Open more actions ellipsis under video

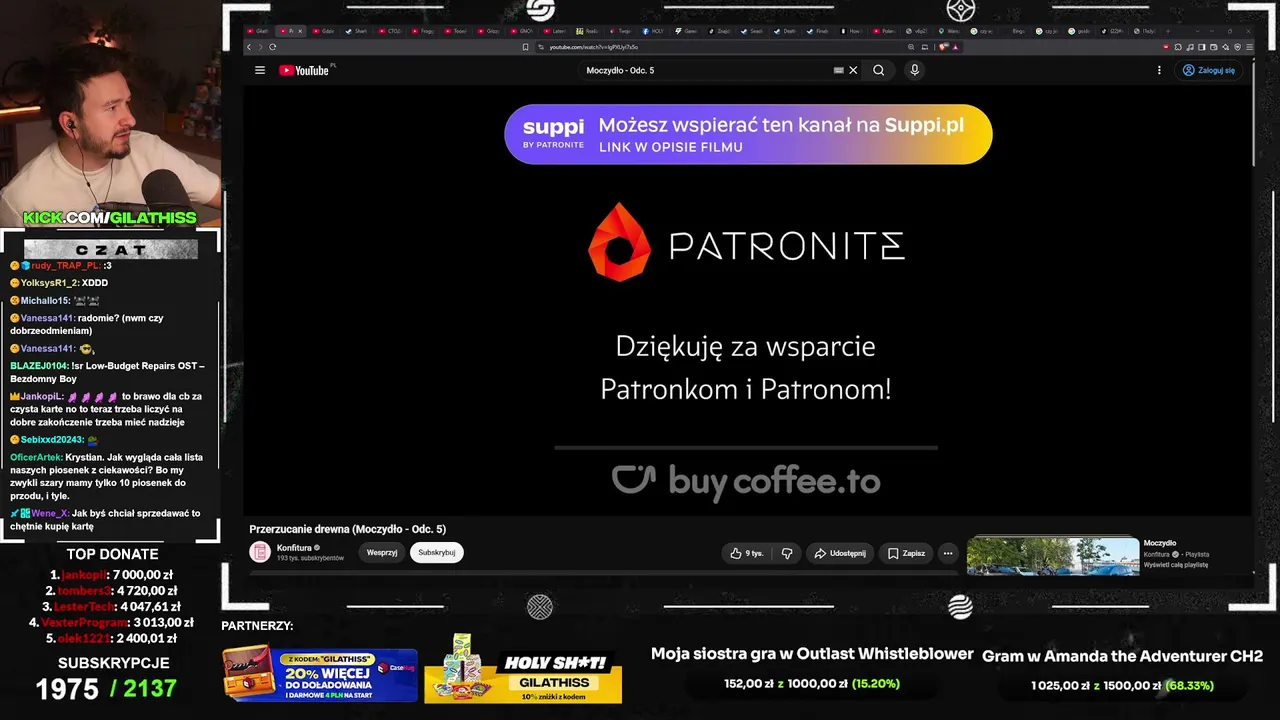[x=948, y=553]
